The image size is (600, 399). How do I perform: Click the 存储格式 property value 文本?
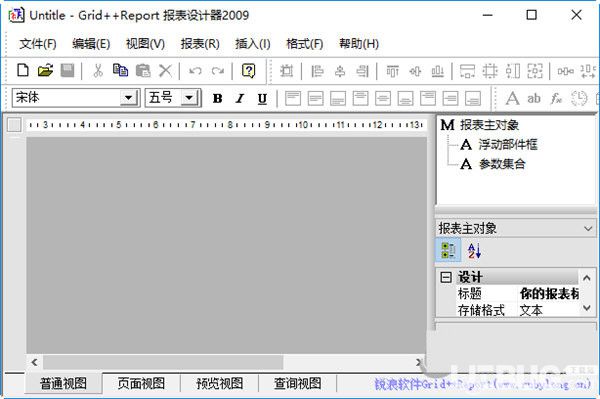pos(549,310)
